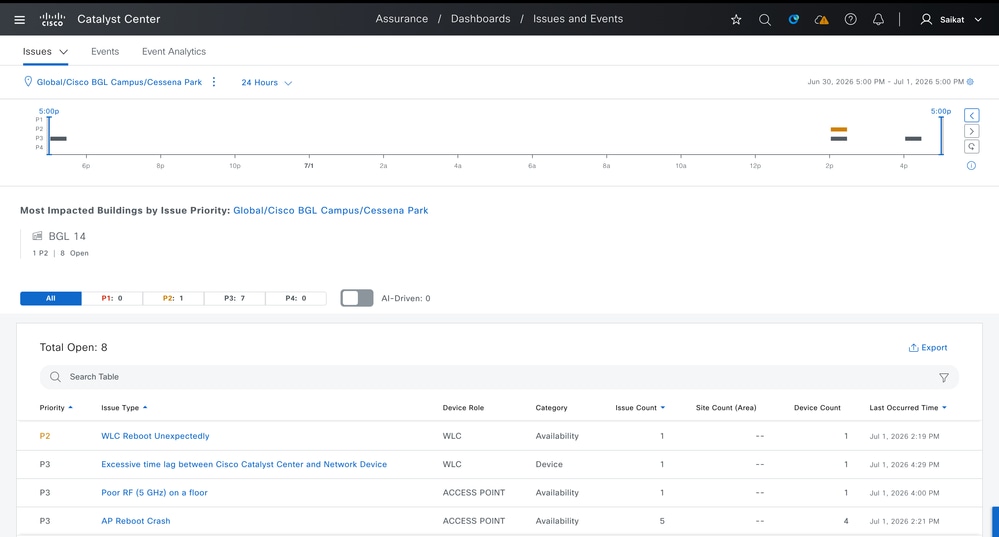Click the Export upload icon

913,347
